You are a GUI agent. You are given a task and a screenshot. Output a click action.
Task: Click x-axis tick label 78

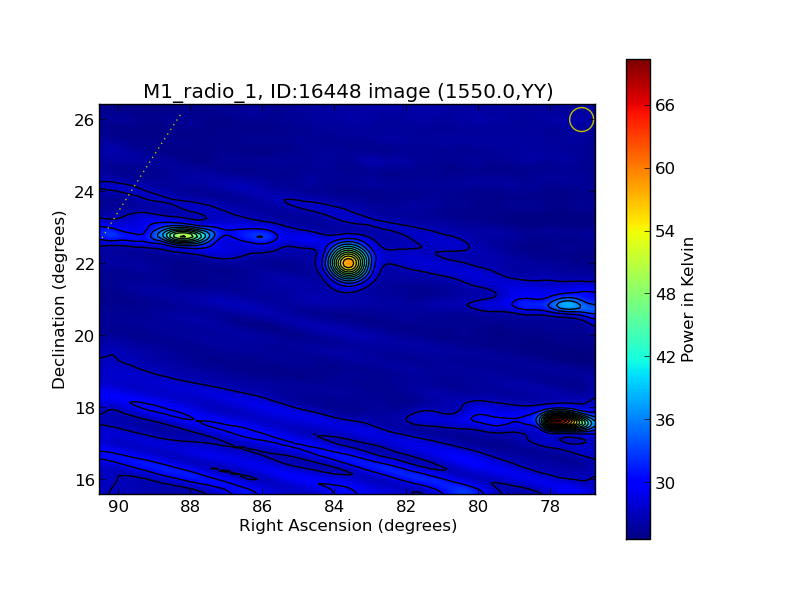(550, 507)
